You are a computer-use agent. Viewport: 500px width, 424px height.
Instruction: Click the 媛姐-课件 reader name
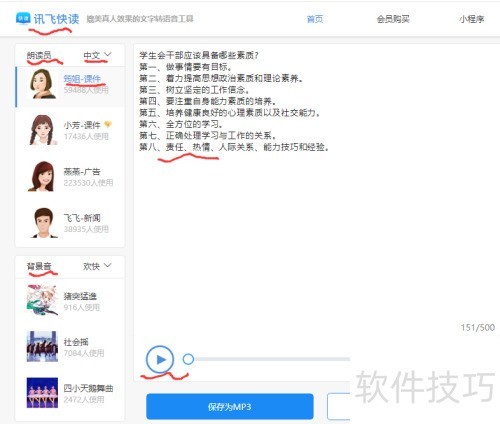[x=82, y=79]
